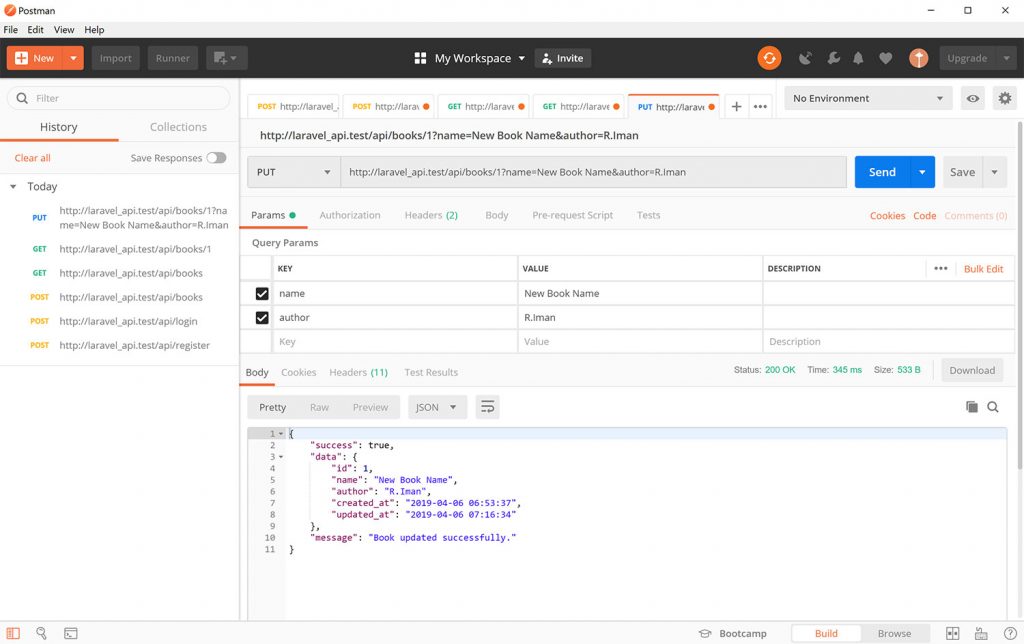Open the Upgrade dropdown arrow

[x=1006, y=58]
